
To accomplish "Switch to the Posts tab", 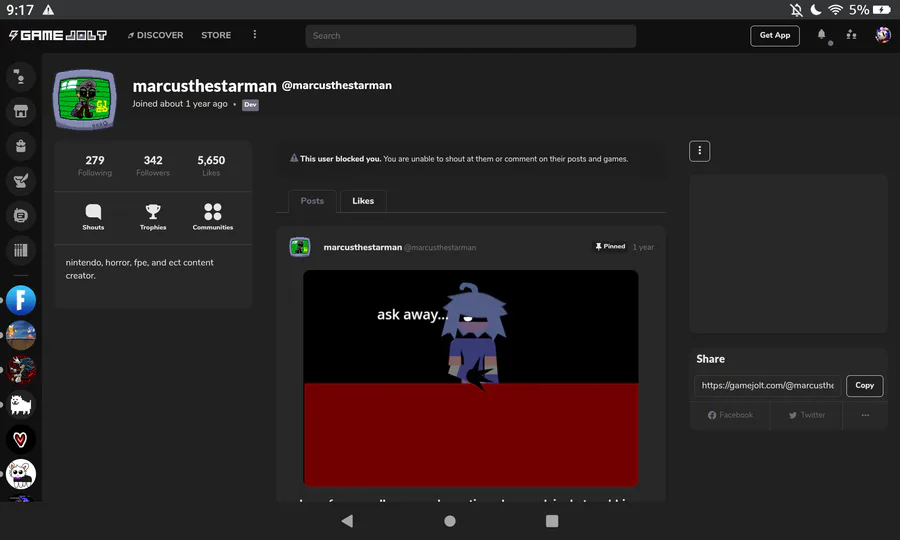I will pyautogui.click(x=312, y=201).
